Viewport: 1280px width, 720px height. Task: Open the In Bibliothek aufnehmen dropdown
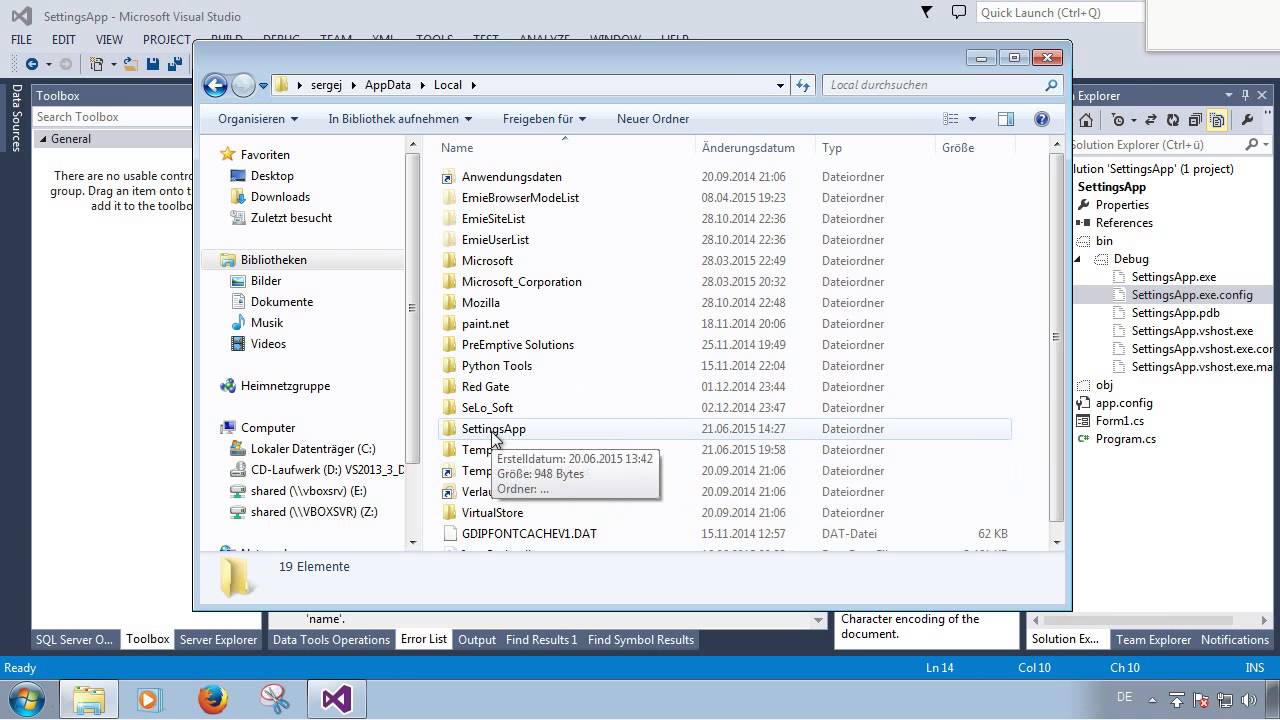point(400,119)
